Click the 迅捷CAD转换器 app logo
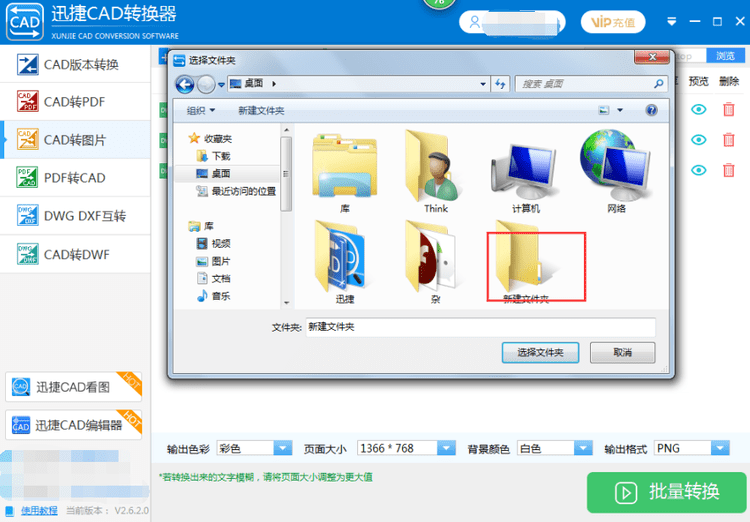Viewport: 750px width, 522px height. pyautogui.click(x=24, y=22)
